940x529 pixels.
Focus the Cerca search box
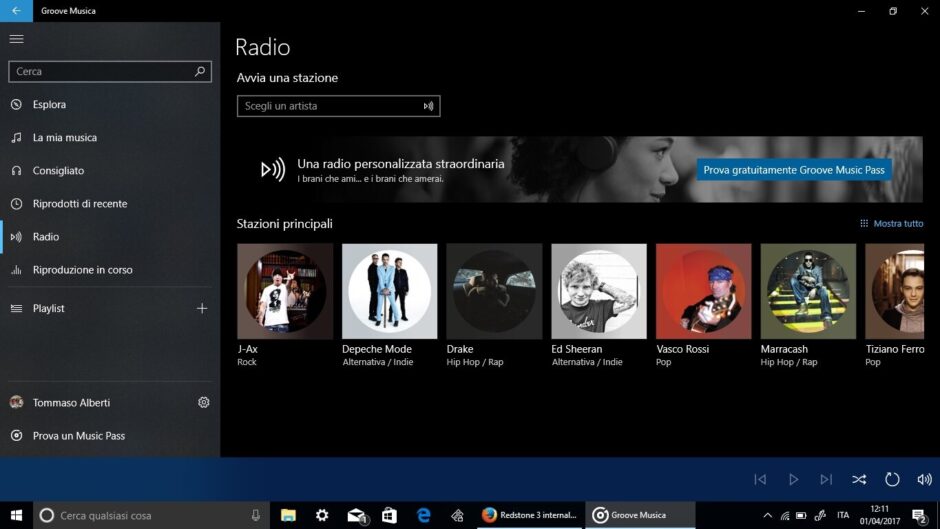coord(110,71)
